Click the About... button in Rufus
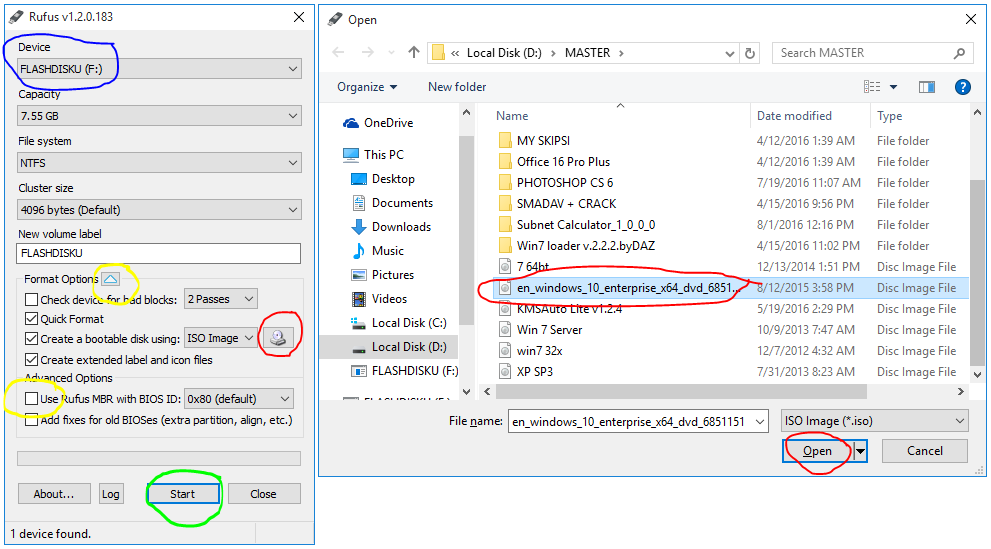 [54, 494]
